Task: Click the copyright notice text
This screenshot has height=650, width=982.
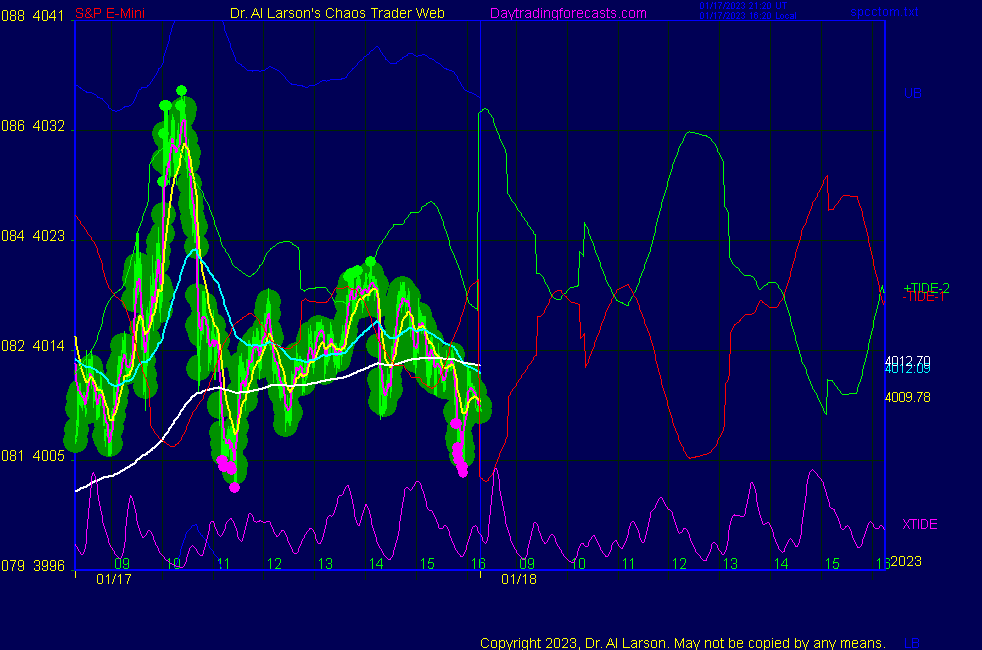Action: [682, 642]
